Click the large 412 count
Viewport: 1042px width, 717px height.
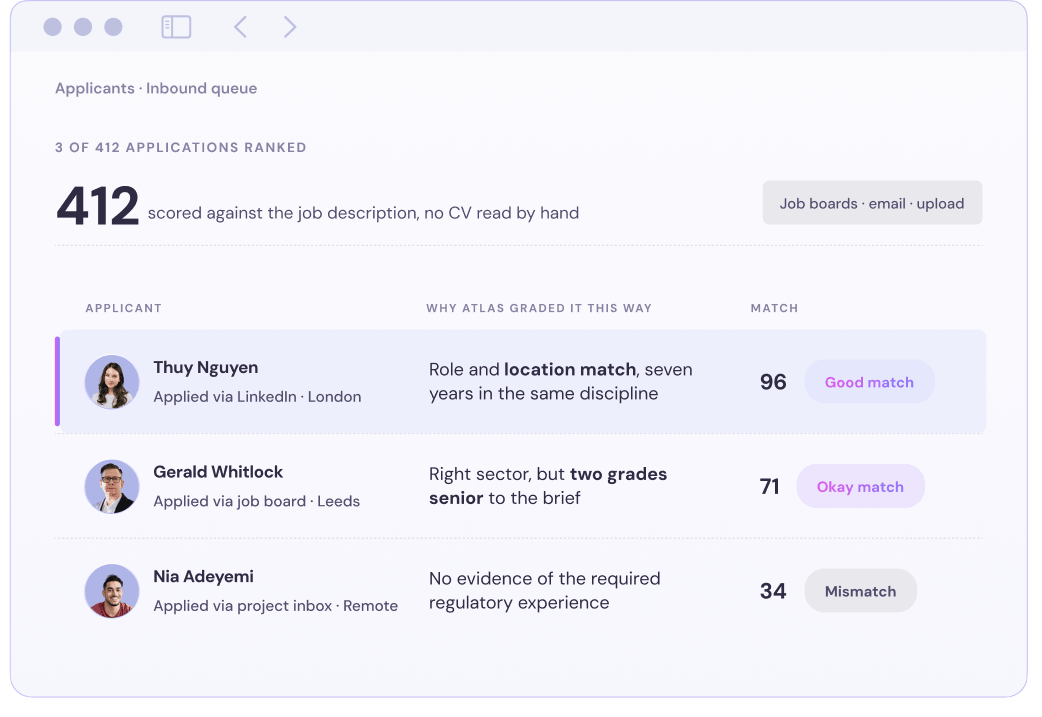click(x=98, y=206)
